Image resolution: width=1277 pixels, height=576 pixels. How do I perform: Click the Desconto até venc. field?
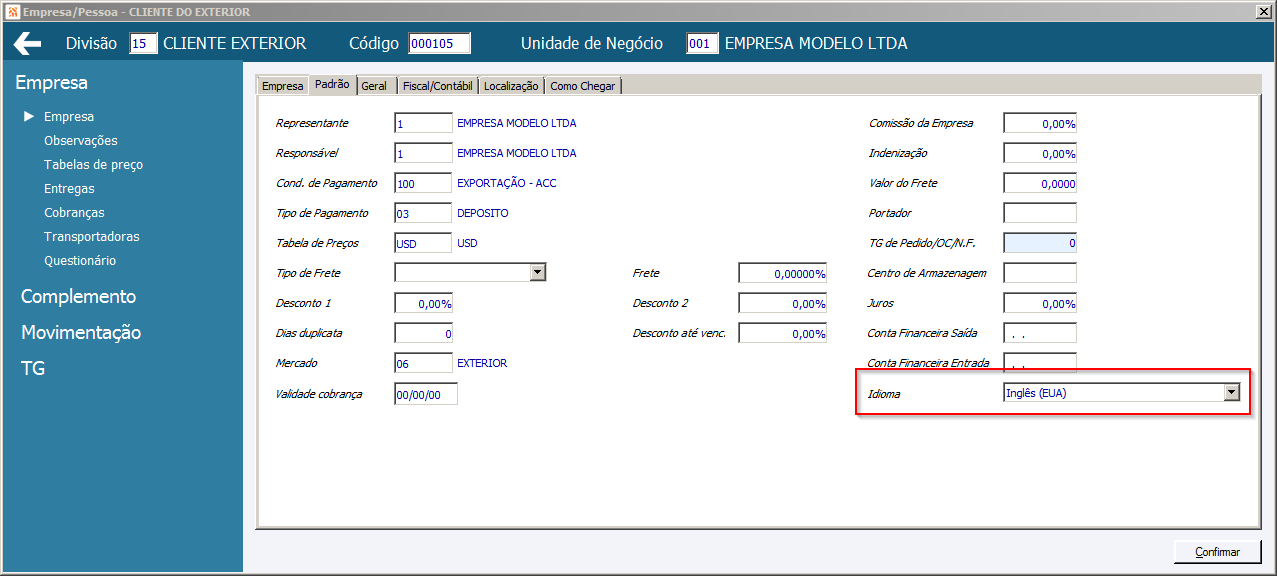(x=783, y=334)
